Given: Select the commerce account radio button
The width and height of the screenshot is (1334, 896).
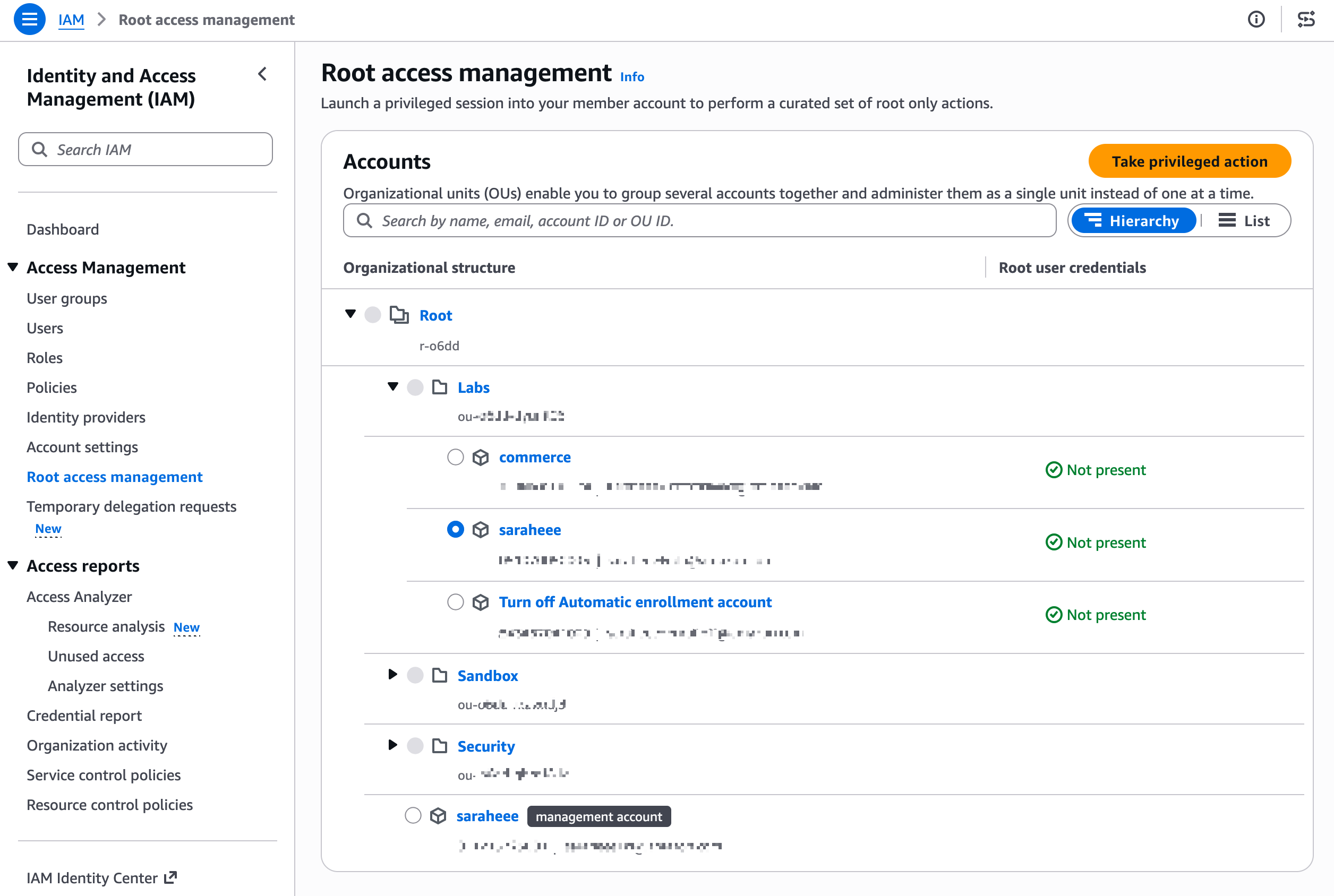Looking at the screenshot, I should pos(455,457).
